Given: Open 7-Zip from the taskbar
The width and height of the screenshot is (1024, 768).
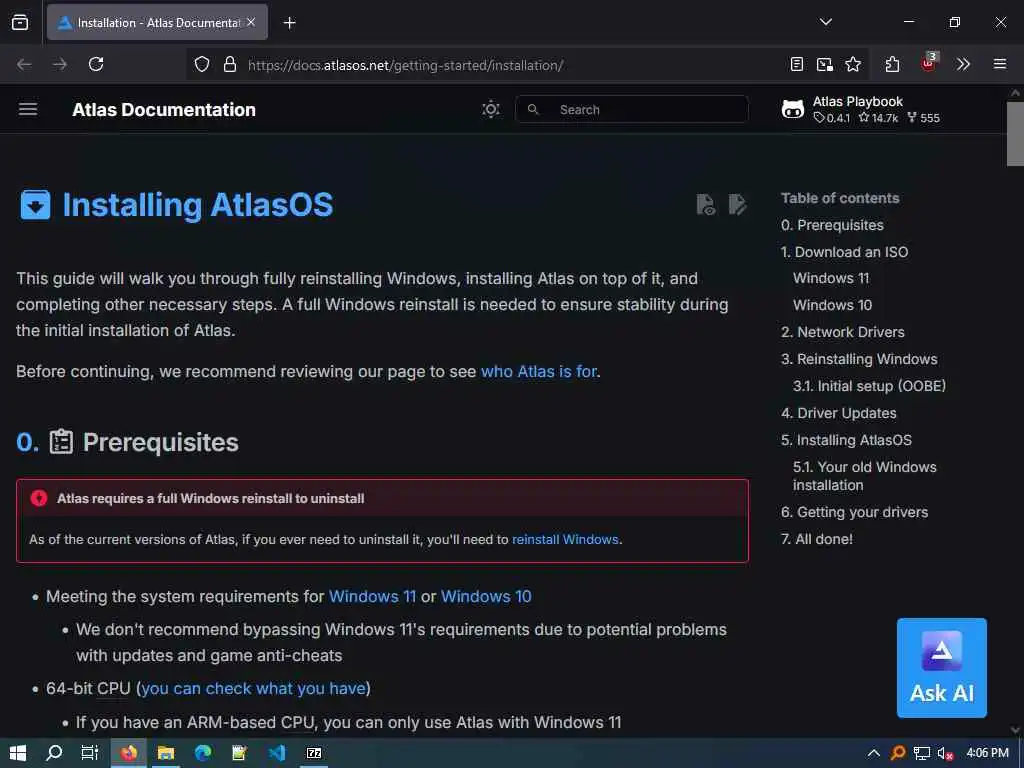Looking at the screenshot, I should pyautogui.click(x=314, y=753).
